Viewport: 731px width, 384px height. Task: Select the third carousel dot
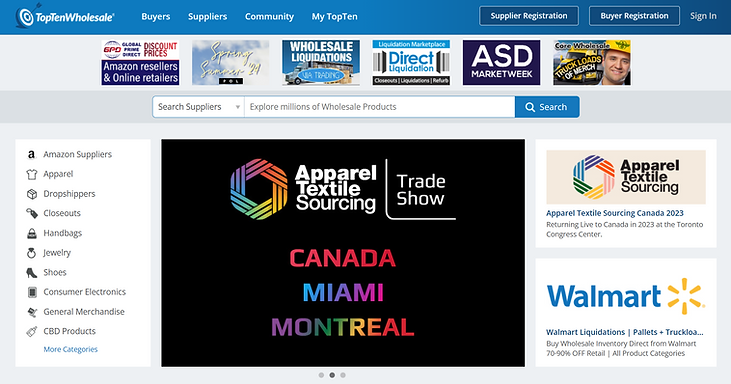pyautogui.click(x=343, y=375)
